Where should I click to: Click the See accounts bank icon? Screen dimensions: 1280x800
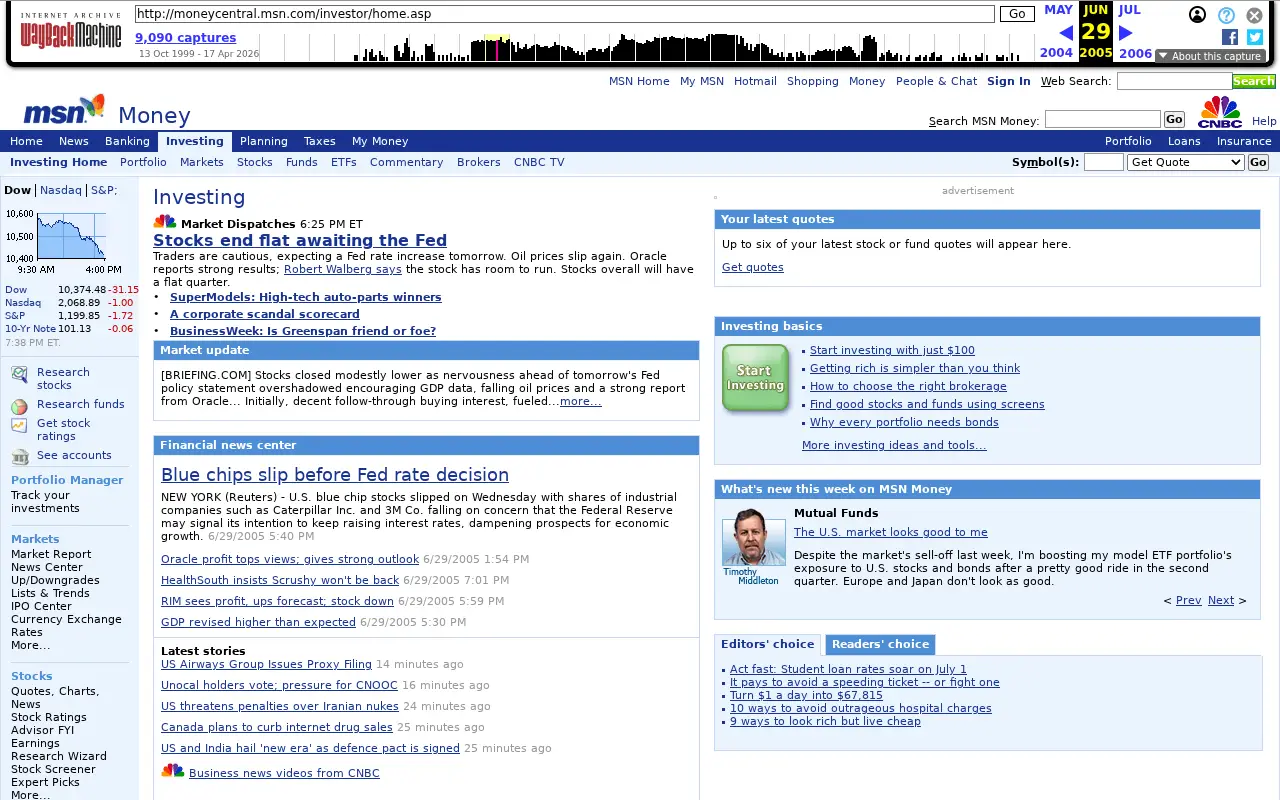coord(20,457)
